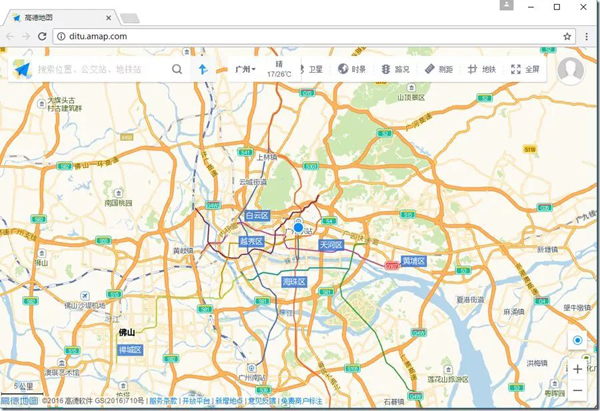The image size is (600, 411).
Task: Open the 新增地点 link
Action: pos(229,401)
